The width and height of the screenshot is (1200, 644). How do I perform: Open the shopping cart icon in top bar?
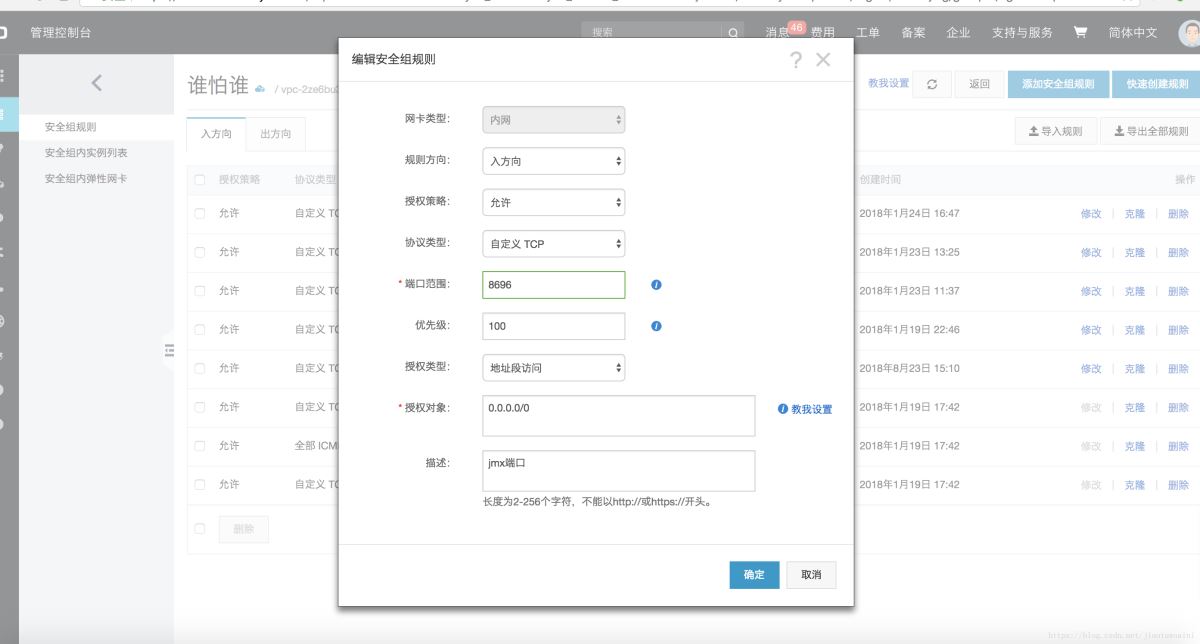tap(1080, 32)
